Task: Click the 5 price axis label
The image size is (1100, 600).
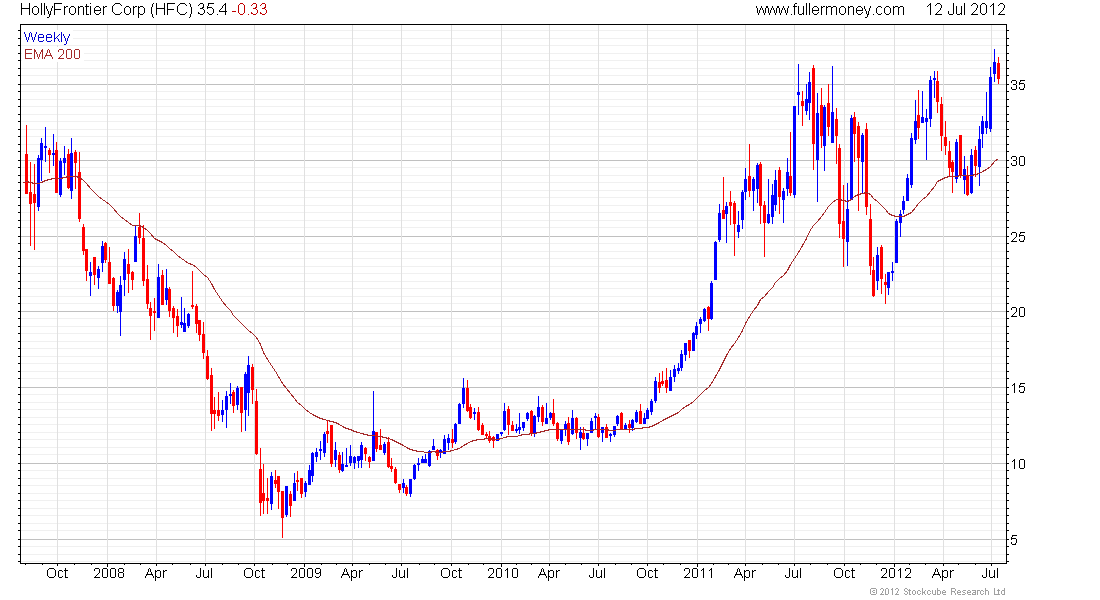Action: pyautogui.click(x=1014, y=540)
